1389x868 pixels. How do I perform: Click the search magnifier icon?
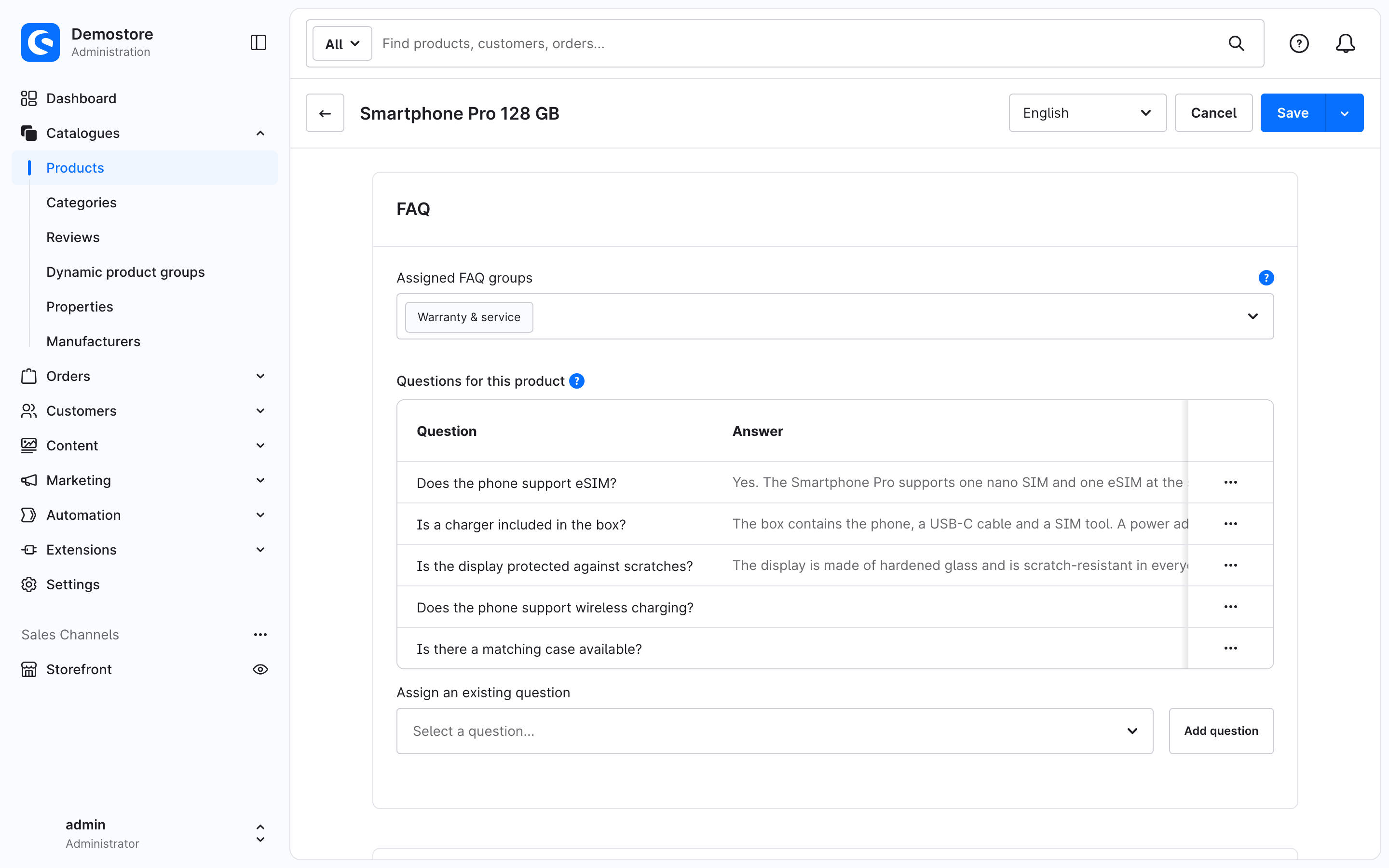1236,43
